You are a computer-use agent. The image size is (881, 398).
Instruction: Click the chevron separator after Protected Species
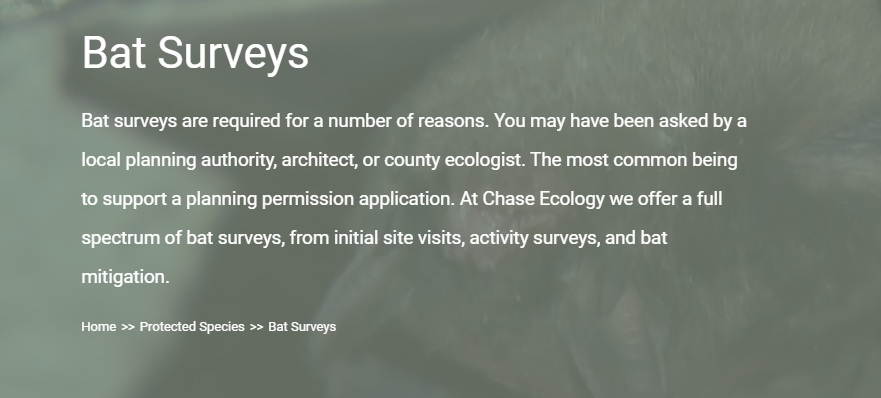pos(256,327)
